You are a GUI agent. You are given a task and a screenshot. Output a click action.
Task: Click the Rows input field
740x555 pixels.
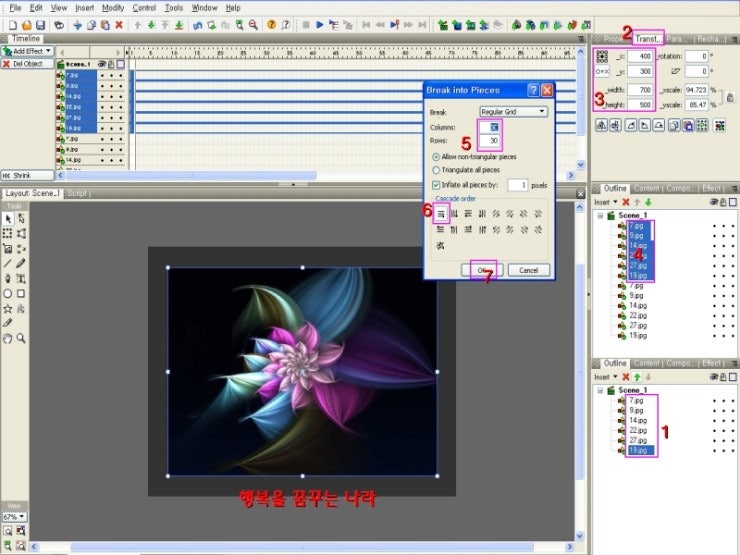pyautogui.click(x=490, y=141)
